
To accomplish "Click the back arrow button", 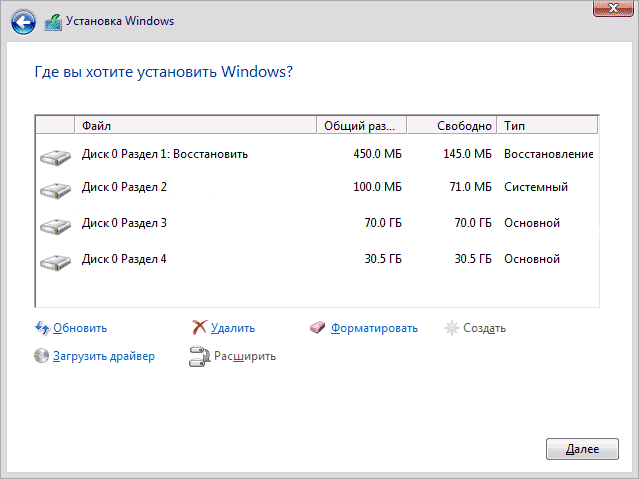I will (24, 20).
